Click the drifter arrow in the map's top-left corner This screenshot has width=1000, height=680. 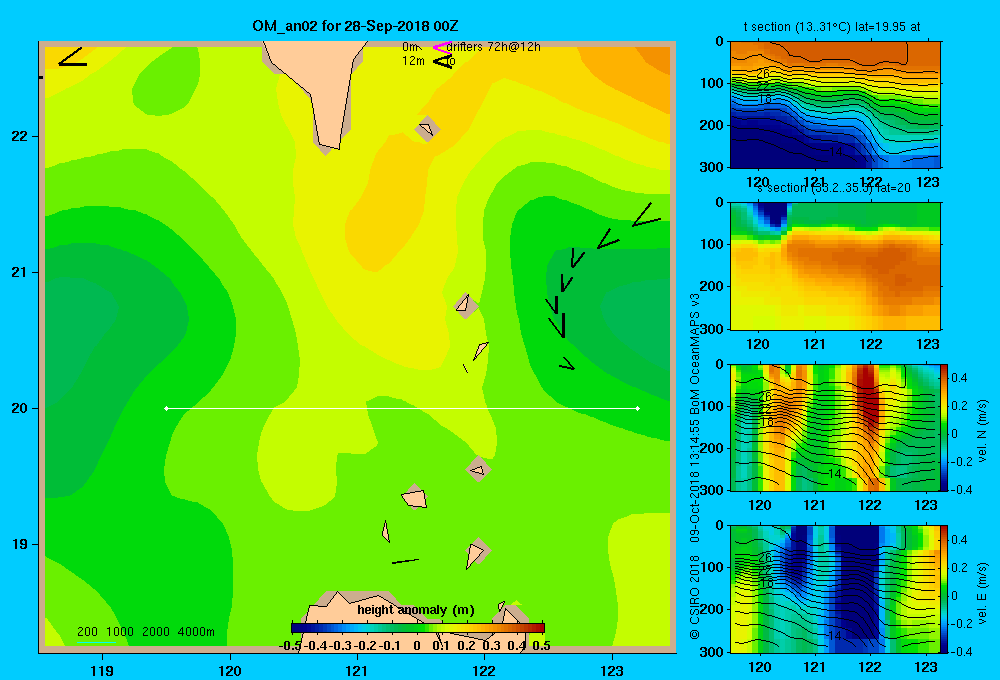coord(71,57)
